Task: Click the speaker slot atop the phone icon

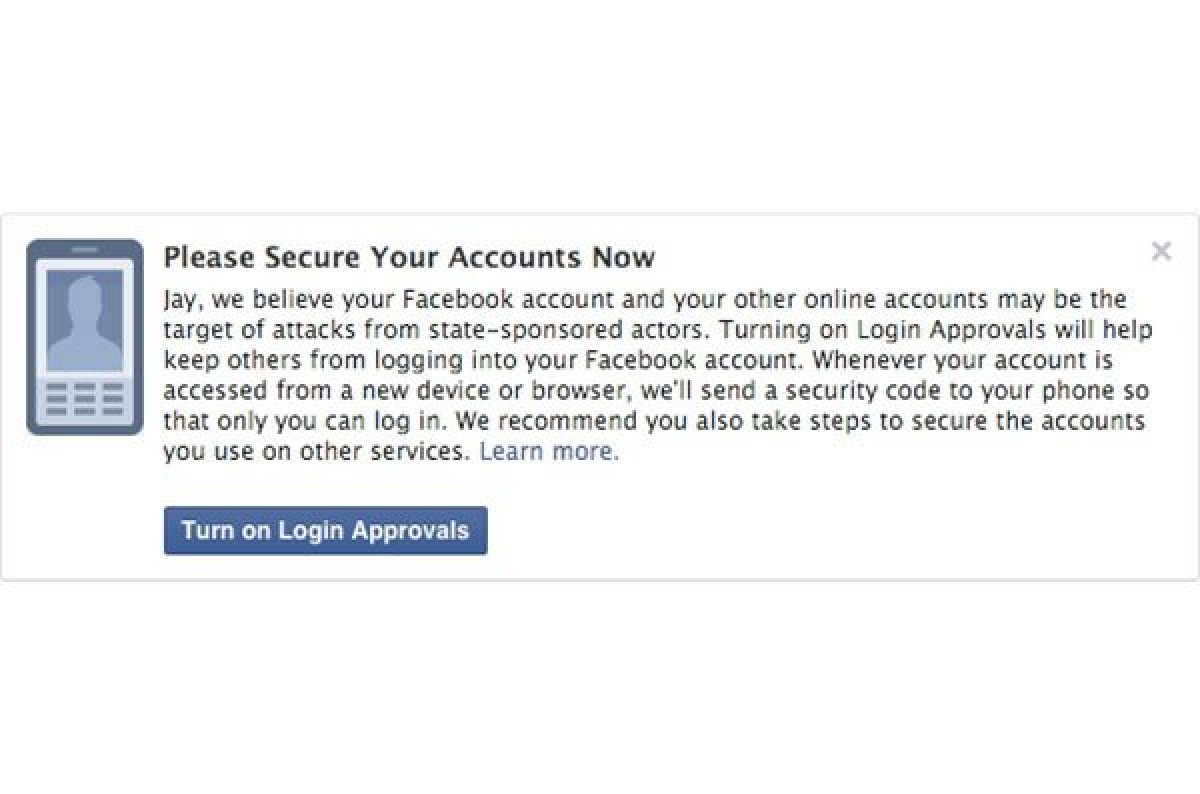Action: pos(85,249)
